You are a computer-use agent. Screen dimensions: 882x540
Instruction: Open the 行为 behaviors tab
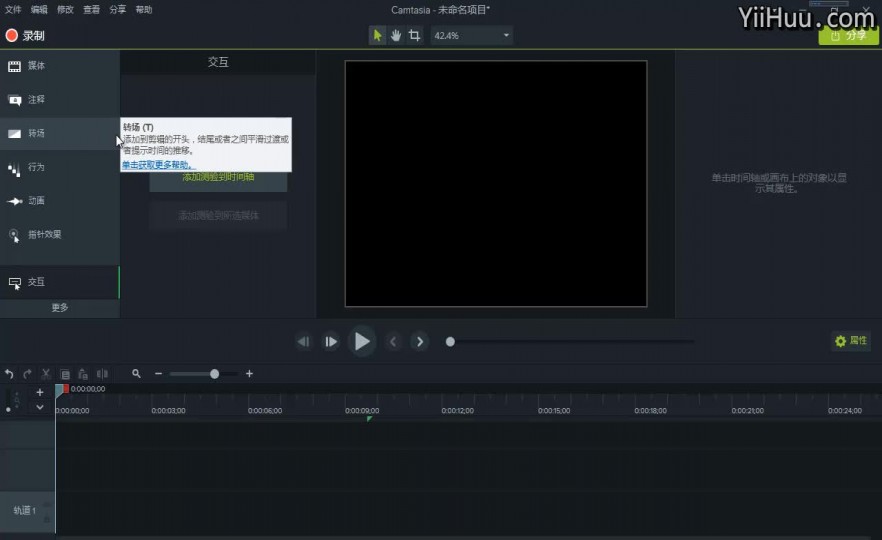pyautogui.click(x=60, y=168)
